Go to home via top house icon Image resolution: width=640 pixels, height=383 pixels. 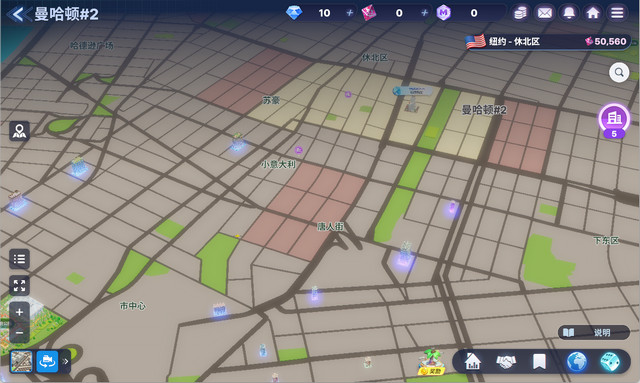593,13
